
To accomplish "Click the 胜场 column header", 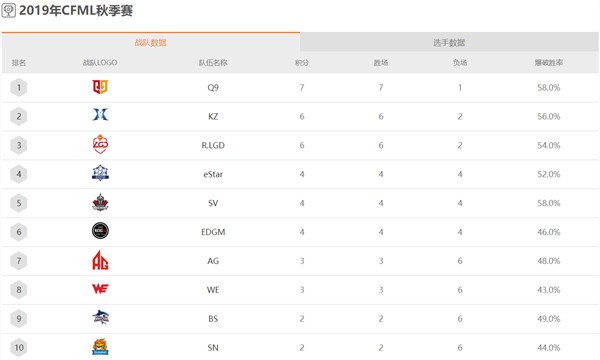I will tap(381, 62).
